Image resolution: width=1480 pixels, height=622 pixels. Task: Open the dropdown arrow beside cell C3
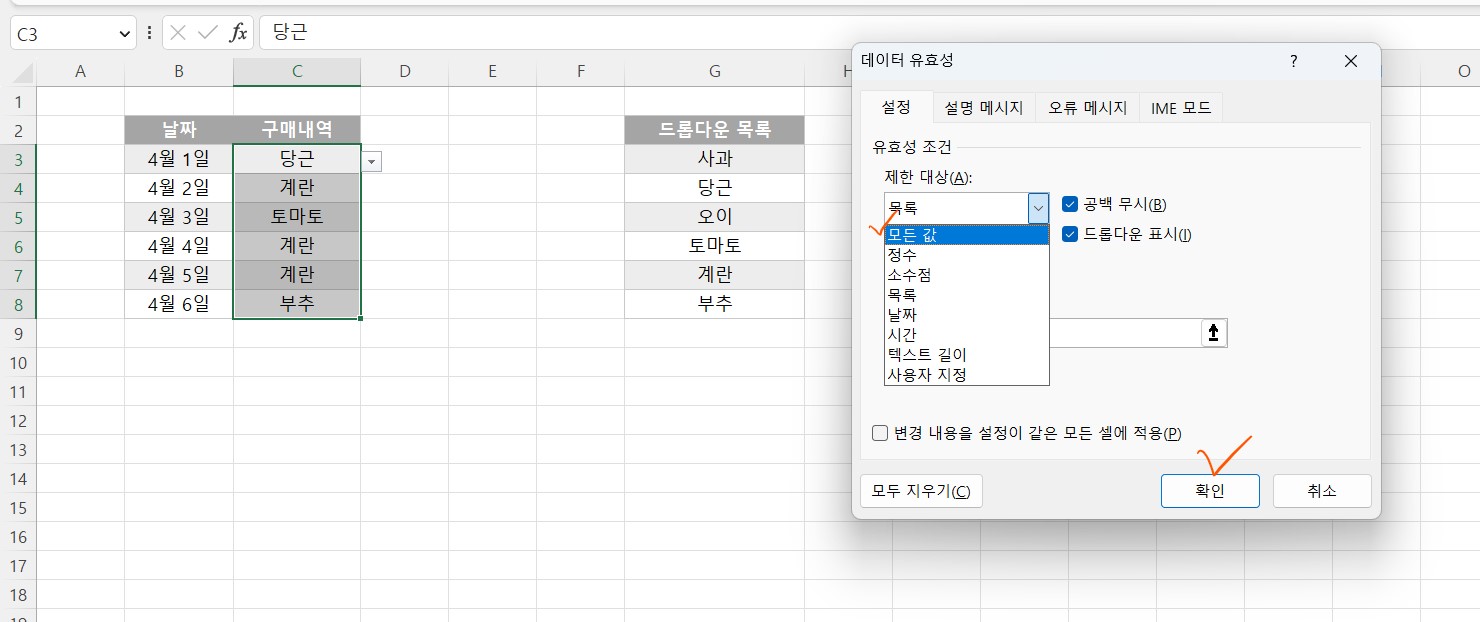pos(371,160)
